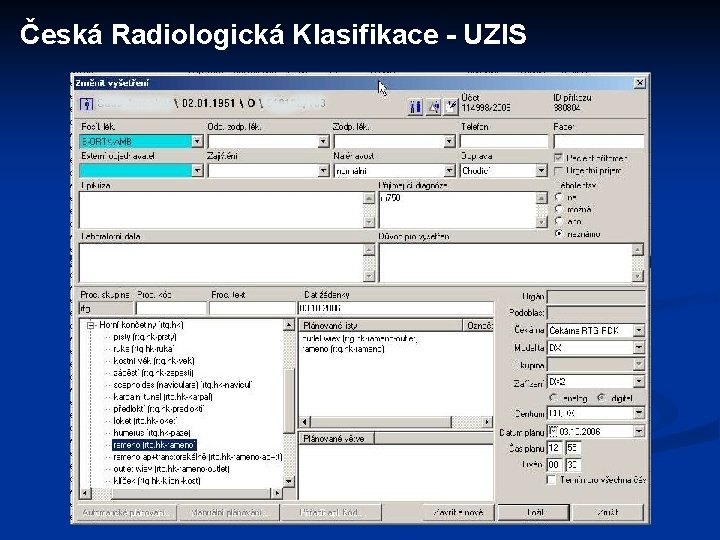
Task: Click the Automatické plánování button
Action: tap(125, 512)
